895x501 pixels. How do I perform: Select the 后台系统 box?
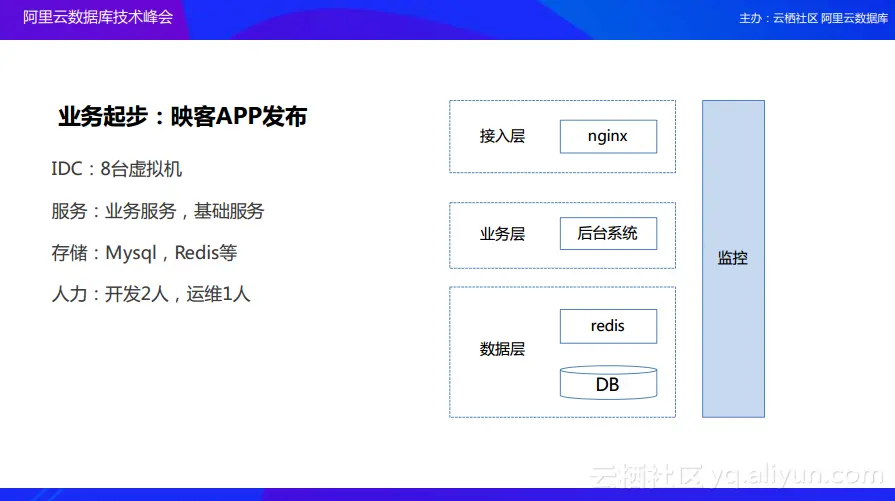[608, 233]
